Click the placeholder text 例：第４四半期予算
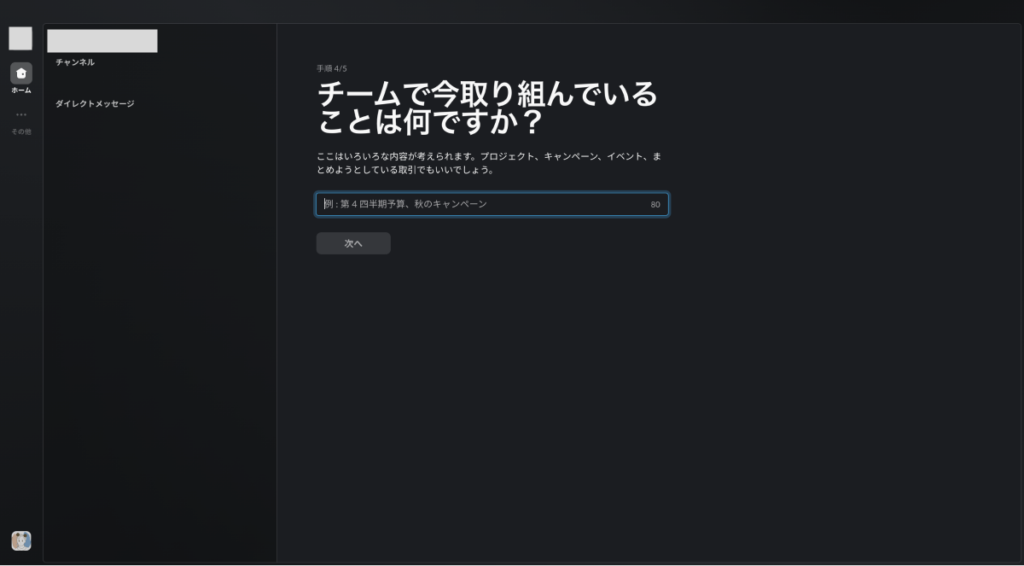Image resolution: width=1024 pixels, height=566 pixels. [405, 204]
